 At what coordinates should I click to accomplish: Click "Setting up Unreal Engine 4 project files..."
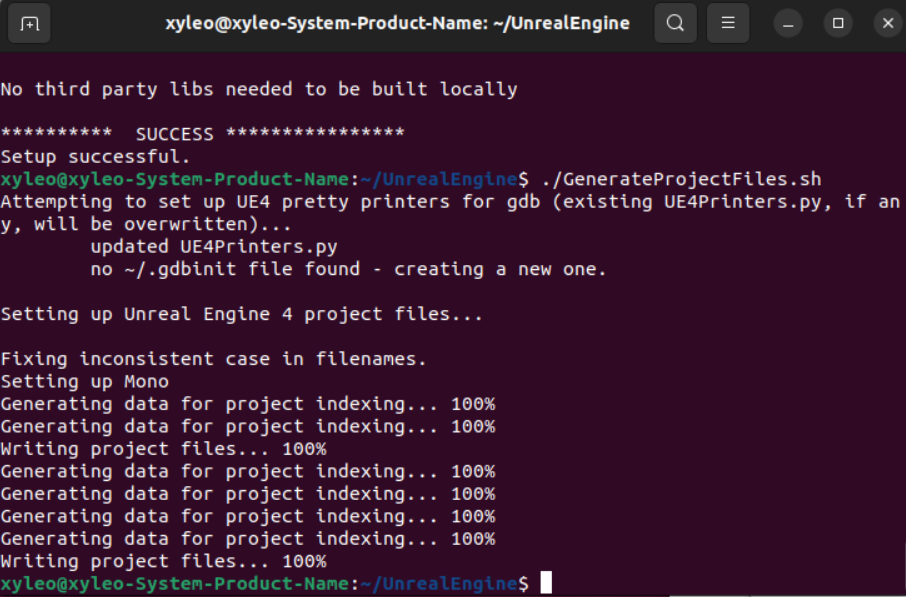pyautogui.click(x=241, y=314)
